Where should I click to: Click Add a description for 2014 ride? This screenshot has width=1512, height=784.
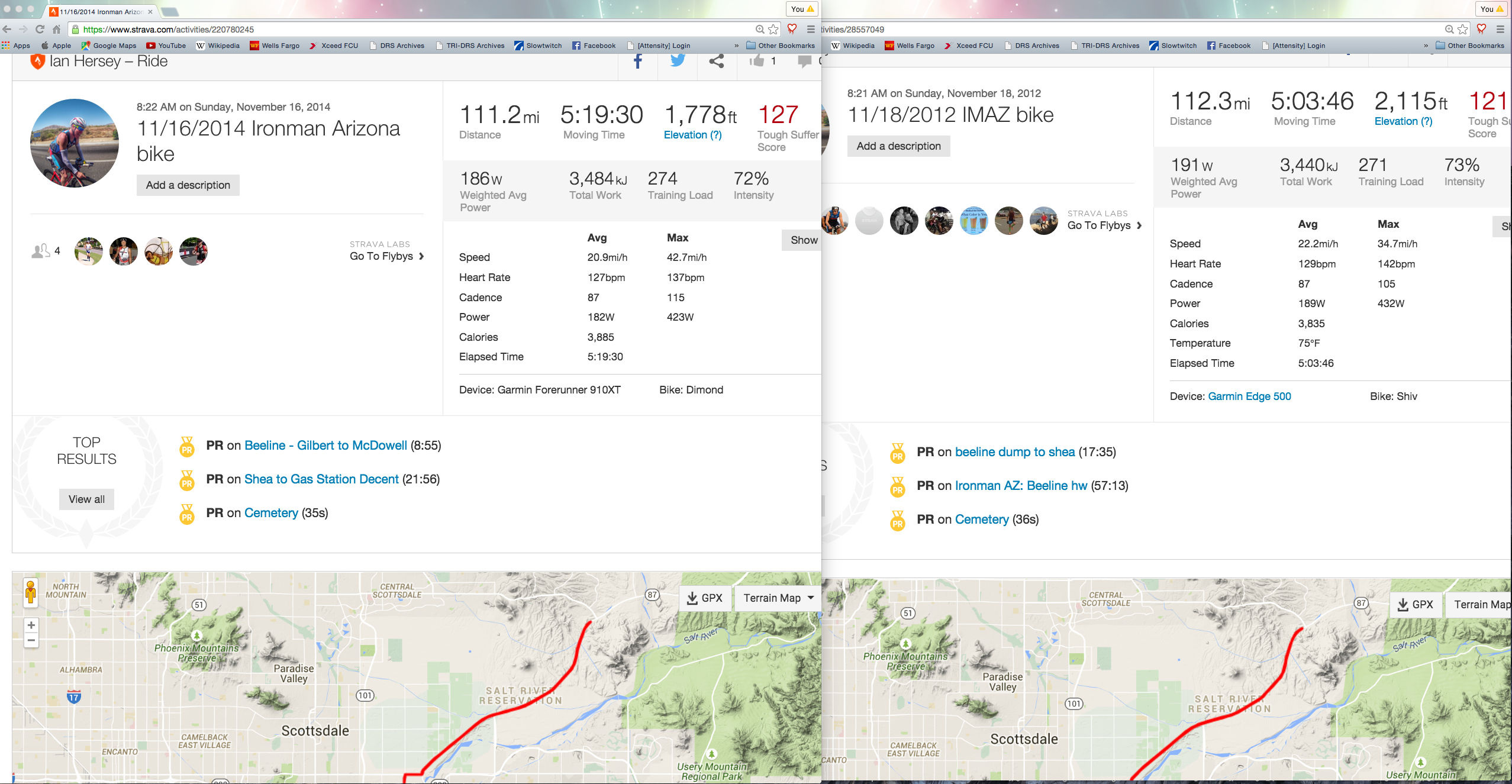pyautogui.click(x=188, y=185)
